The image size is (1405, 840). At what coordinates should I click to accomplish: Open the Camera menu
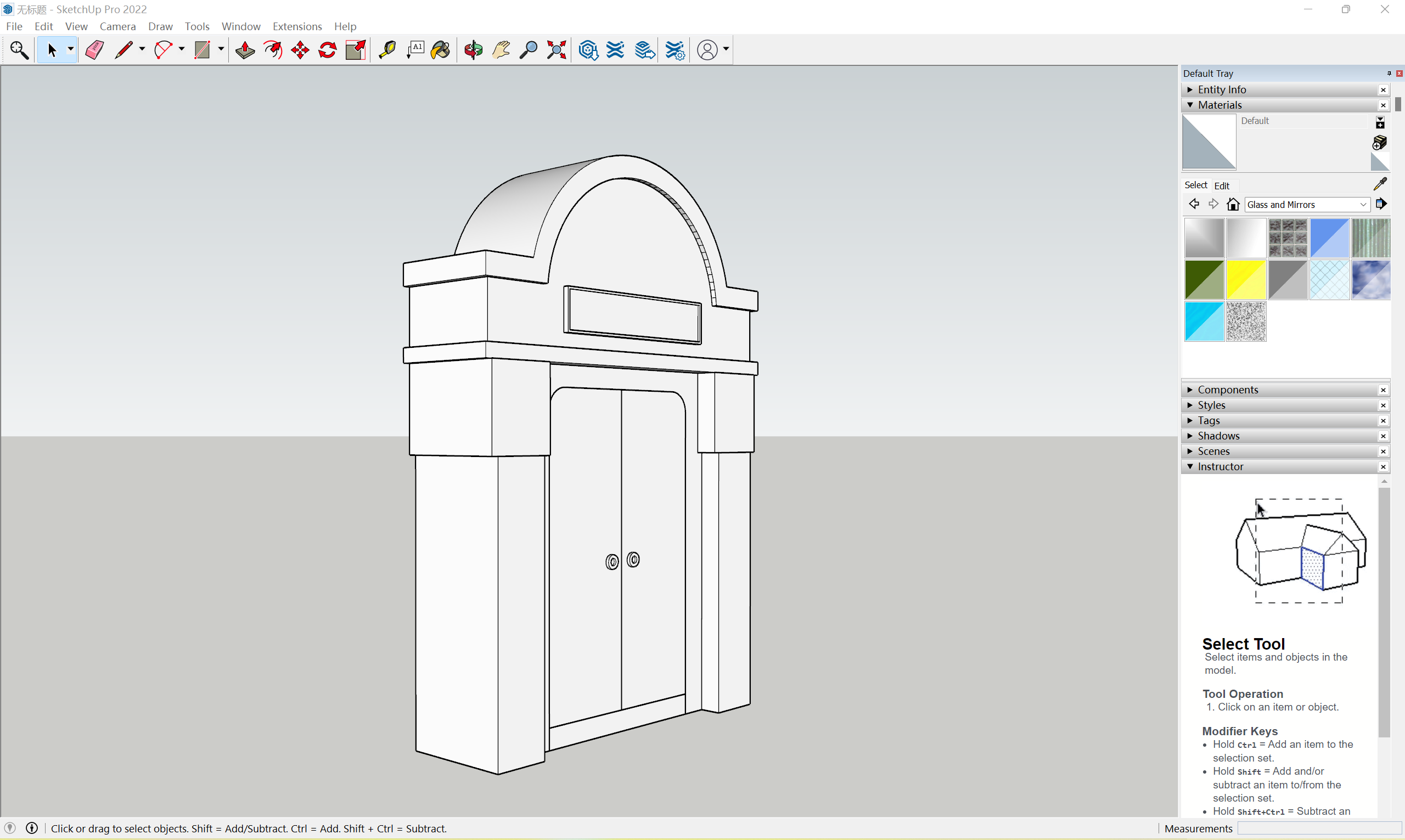116,25
